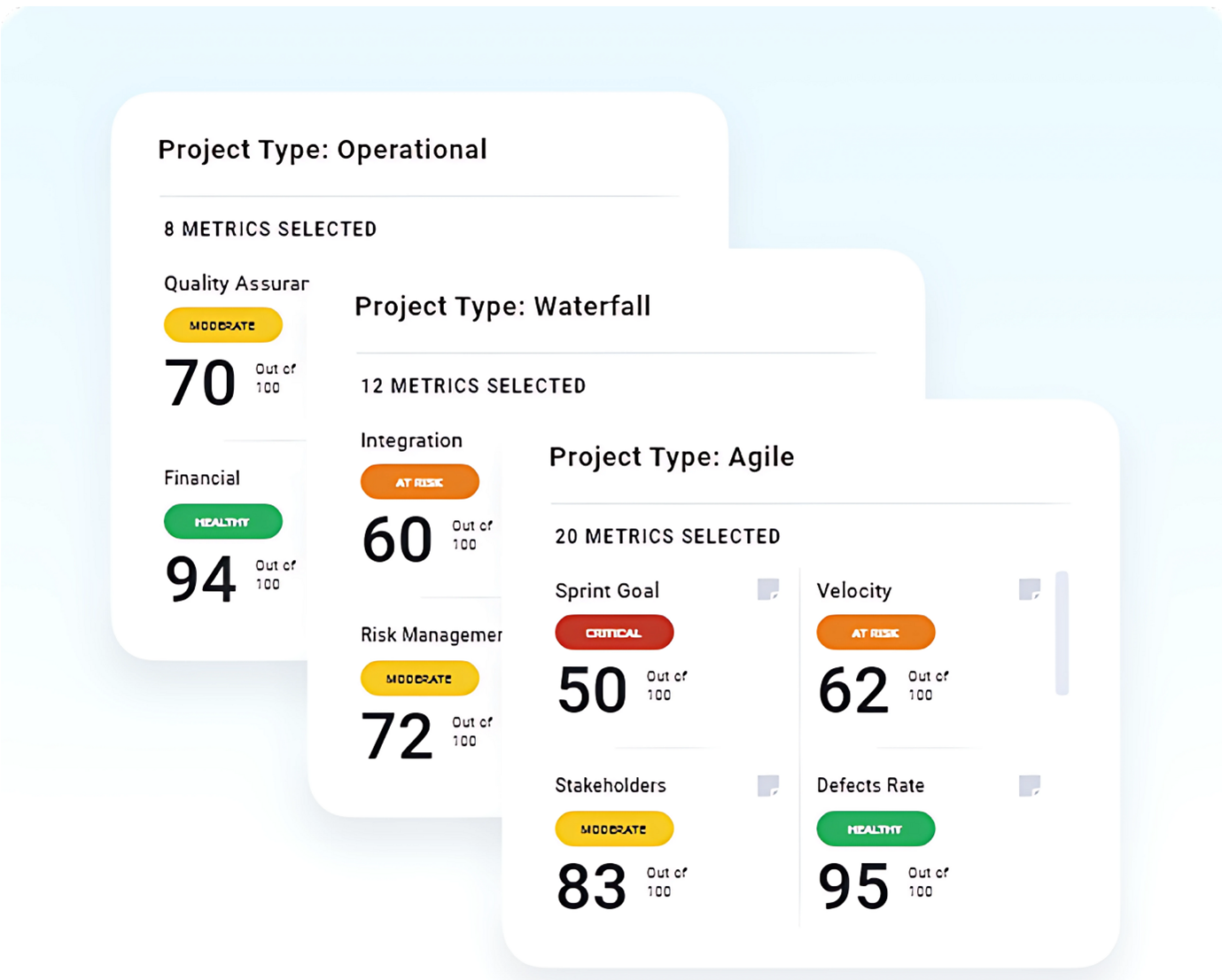Click the 12 METRICS SELECTED label

472,385
